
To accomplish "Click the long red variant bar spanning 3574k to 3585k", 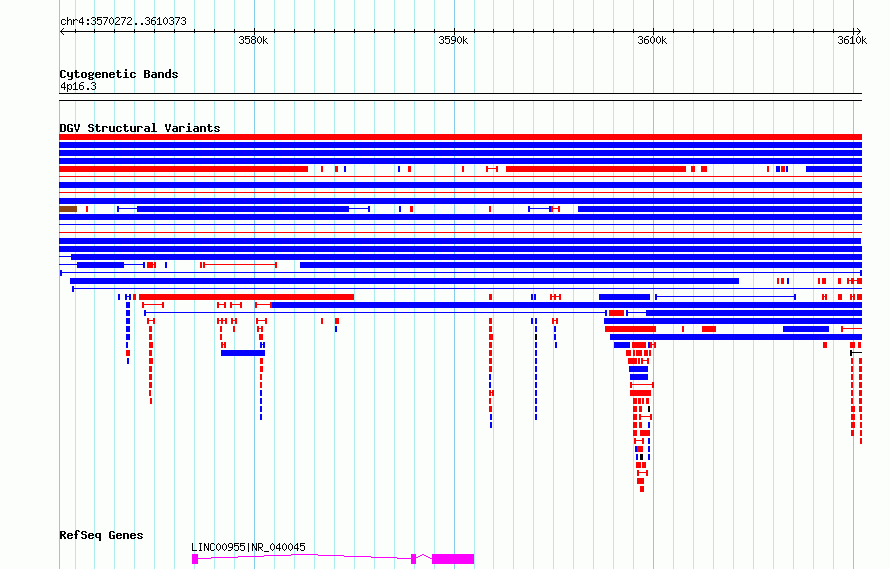I will coord(246,297).
